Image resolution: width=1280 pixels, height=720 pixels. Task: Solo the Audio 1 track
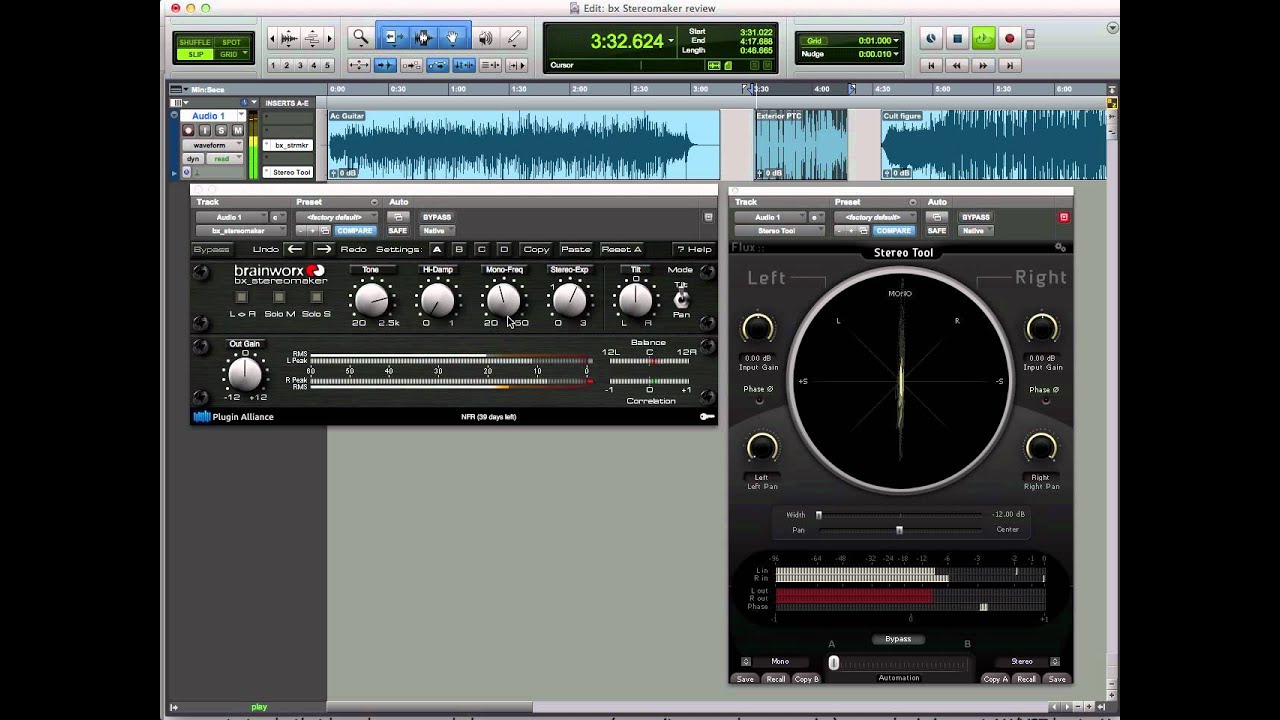(222, 130)
